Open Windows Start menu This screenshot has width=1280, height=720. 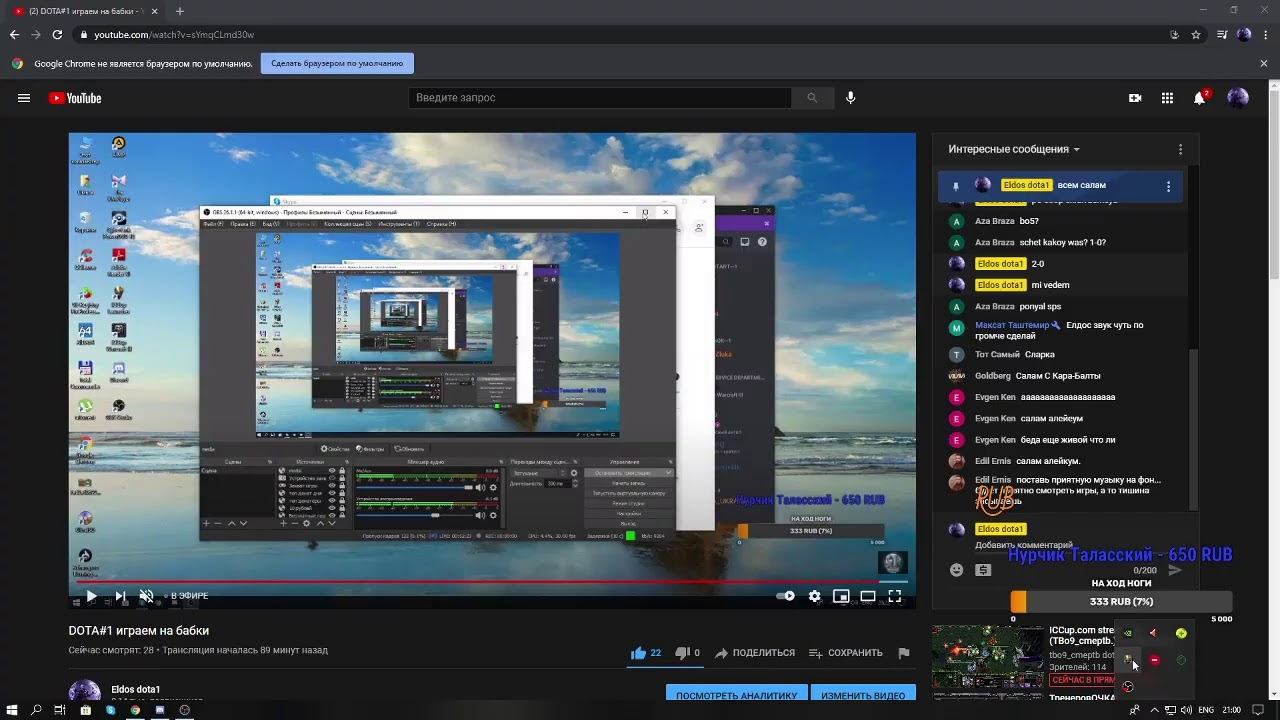point(11,710)
